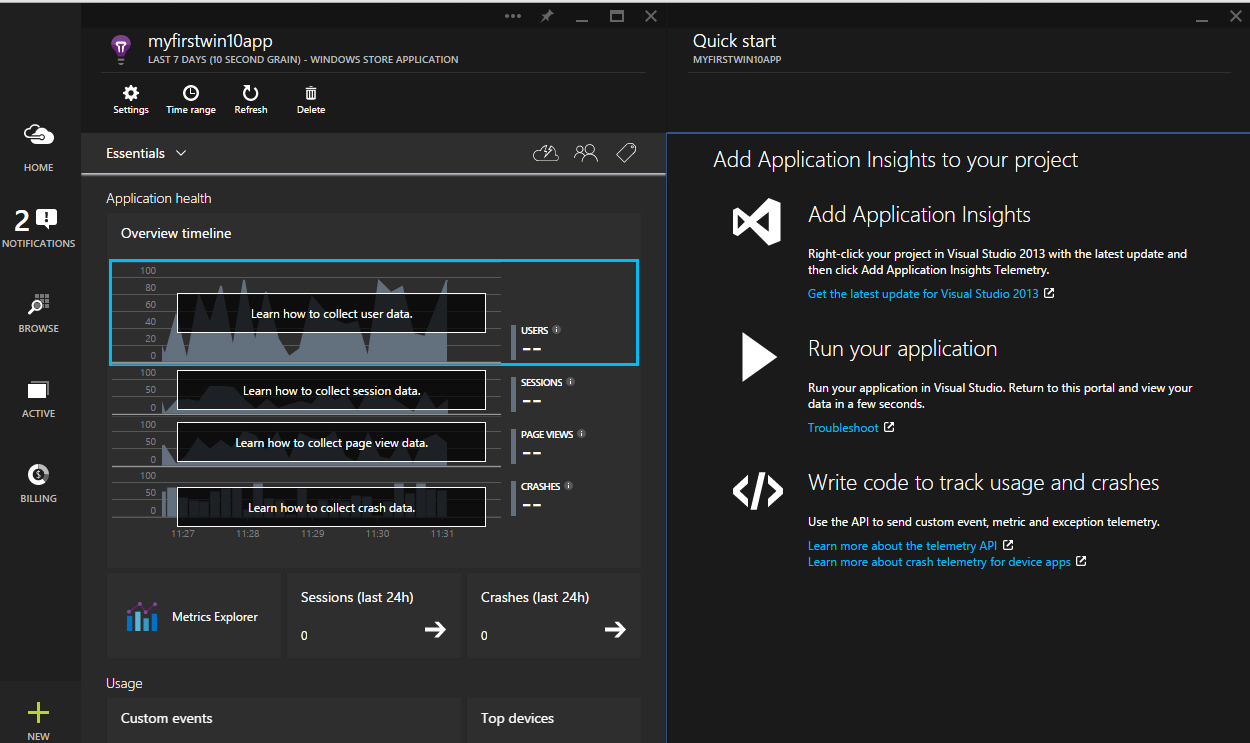Open the Crashes (last 24h) tile arrow
This screenshot has height=743, width=1250.
tap(615, 629)
